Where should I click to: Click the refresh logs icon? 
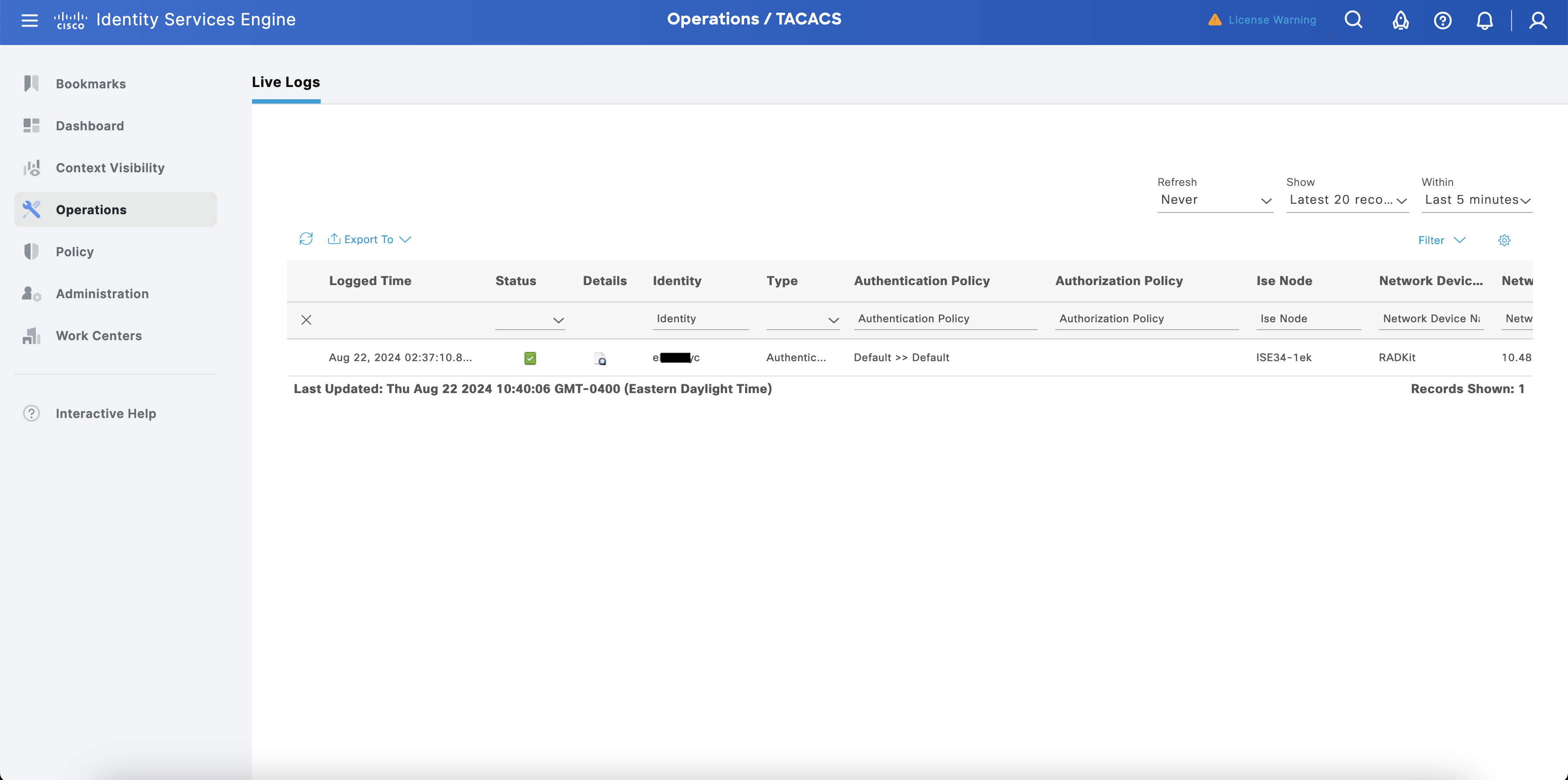point(306,238)
